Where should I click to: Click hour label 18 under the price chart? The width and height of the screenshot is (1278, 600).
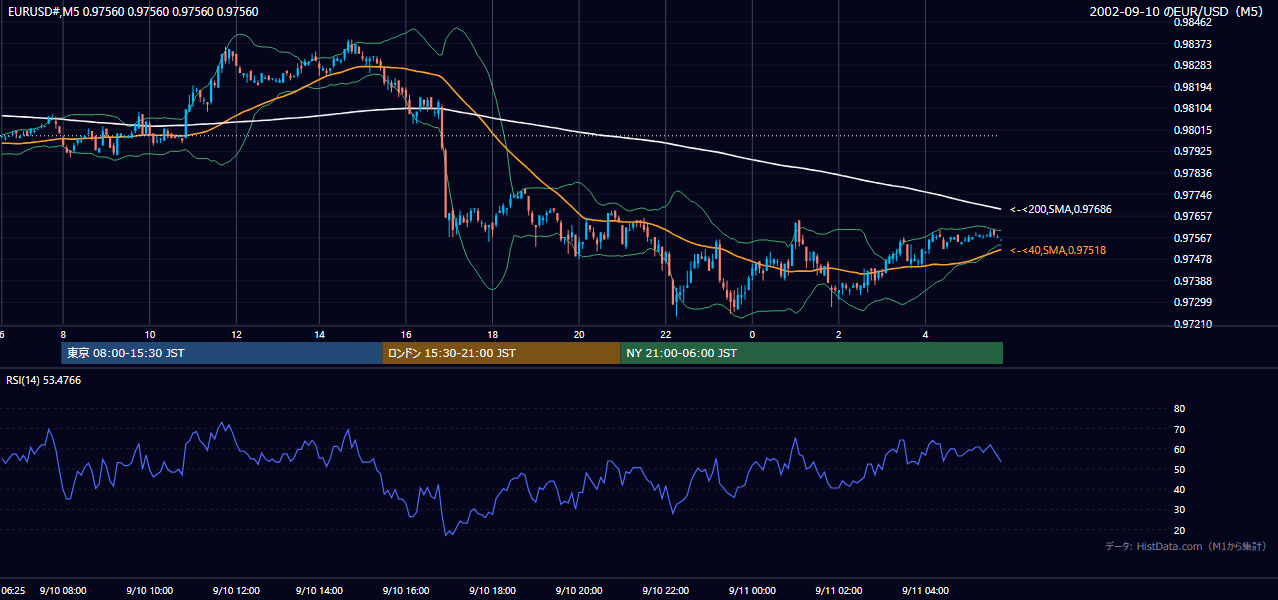coord(494,334)
